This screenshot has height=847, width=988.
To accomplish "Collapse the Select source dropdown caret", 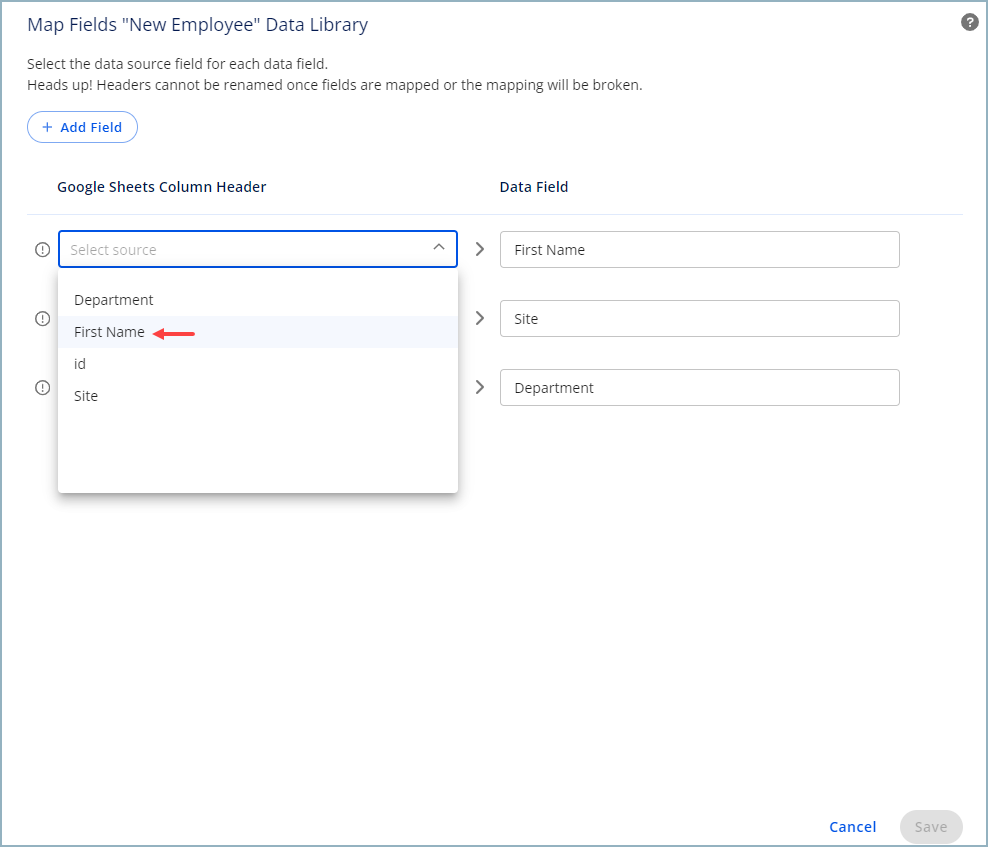I will (439, 248).
